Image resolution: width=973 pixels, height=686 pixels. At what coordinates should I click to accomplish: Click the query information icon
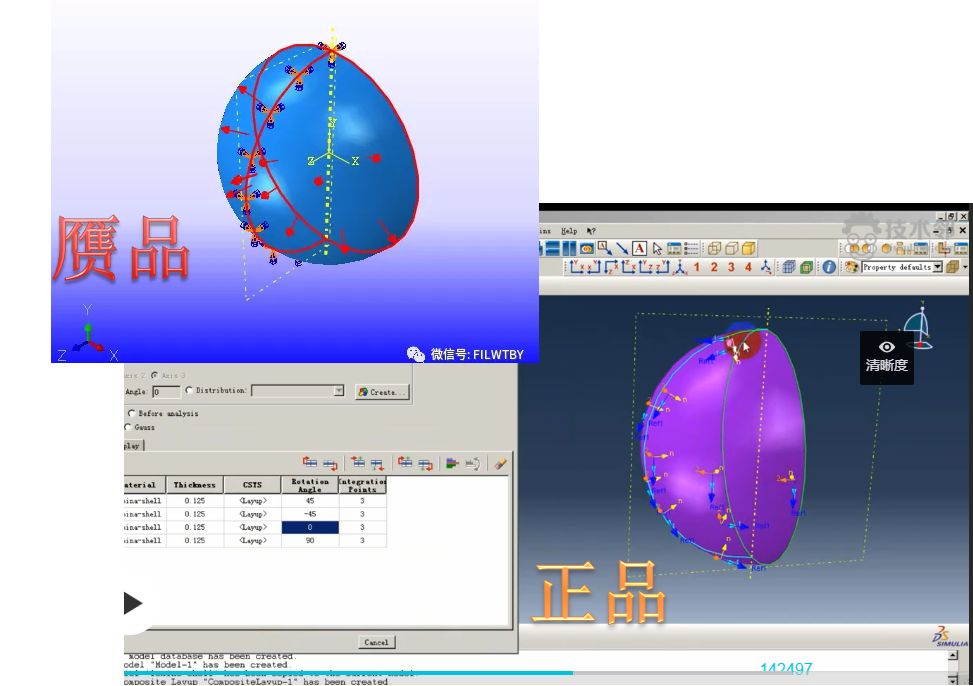[x=829, y=267]
